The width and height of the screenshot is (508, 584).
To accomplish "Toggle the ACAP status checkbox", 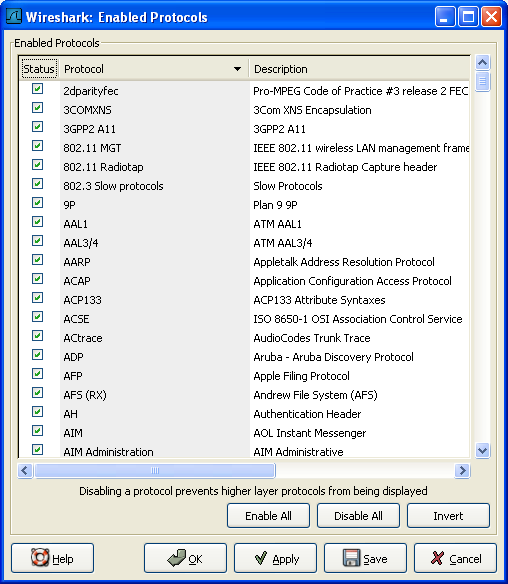I will [37, 279].
